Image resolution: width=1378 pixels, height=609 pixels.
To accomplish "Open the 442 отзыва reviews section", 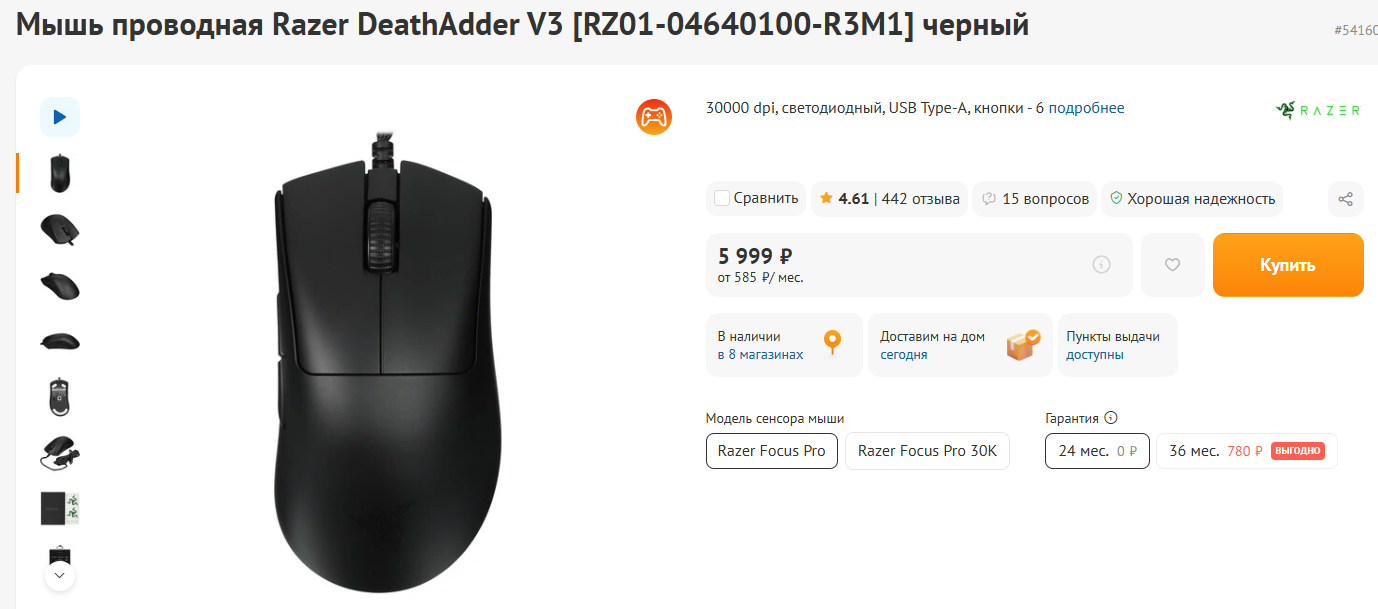I will [x=920, y=199].
